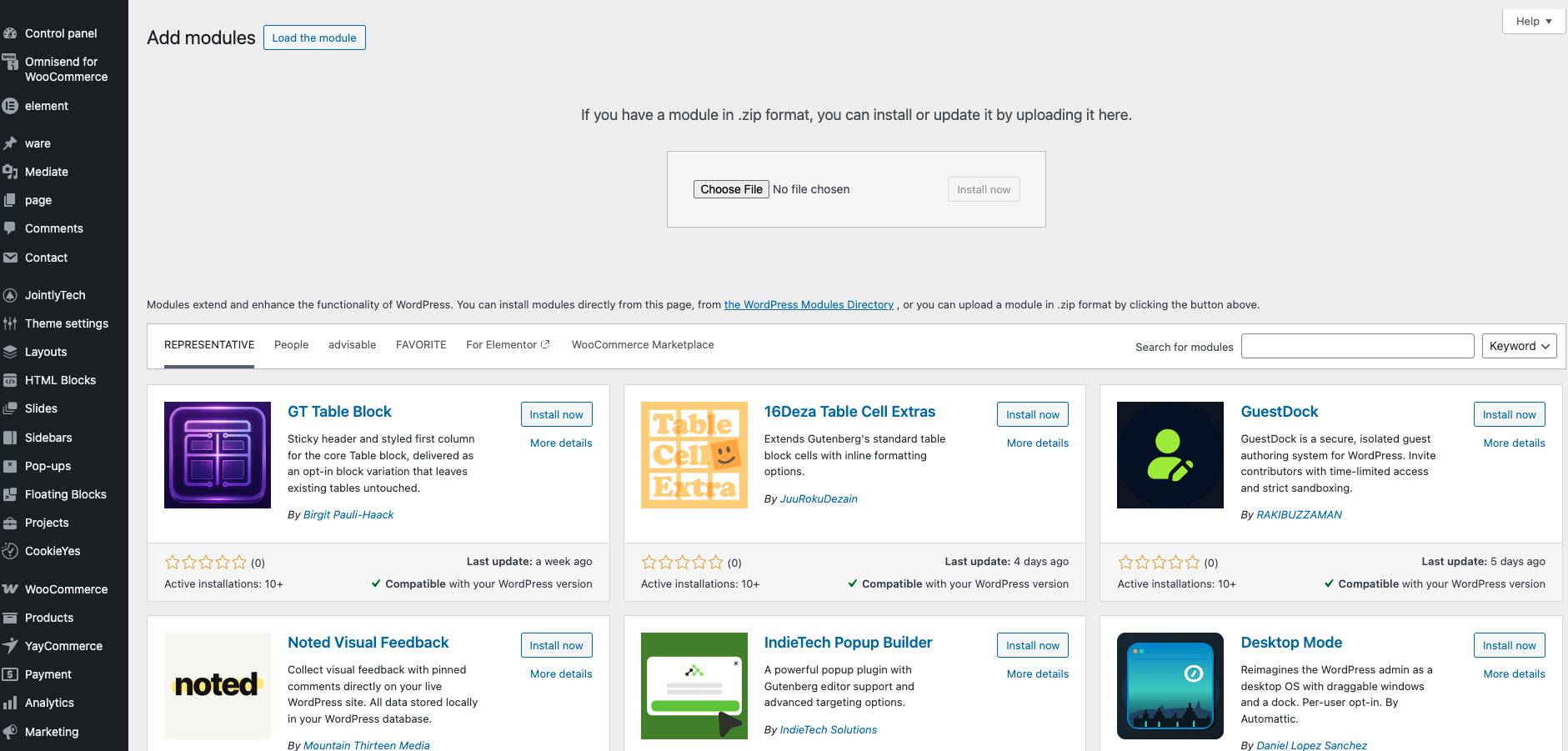Click the Marketing megaphone icon
The height and width of the screenshot is (751, 1568).
coord(10,732)
